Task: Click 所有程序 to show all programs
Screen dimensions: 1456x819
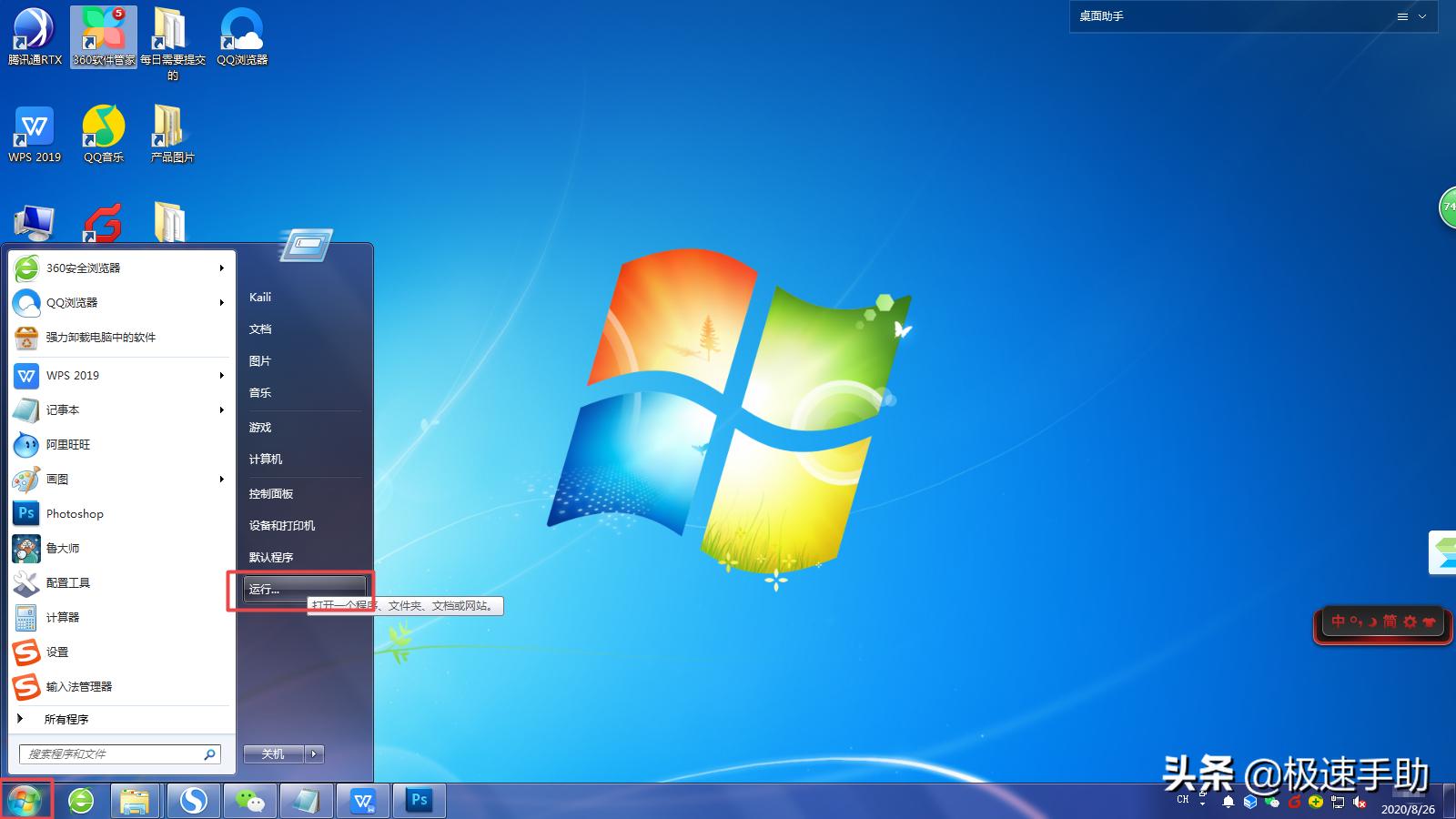Action: 68,719
